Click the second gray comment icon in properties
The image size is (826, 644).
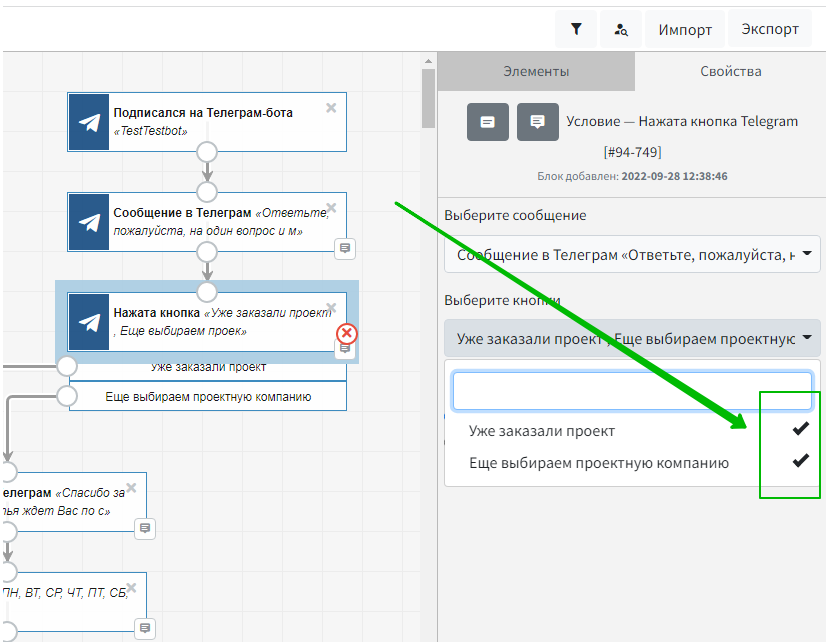coord(538,122)
